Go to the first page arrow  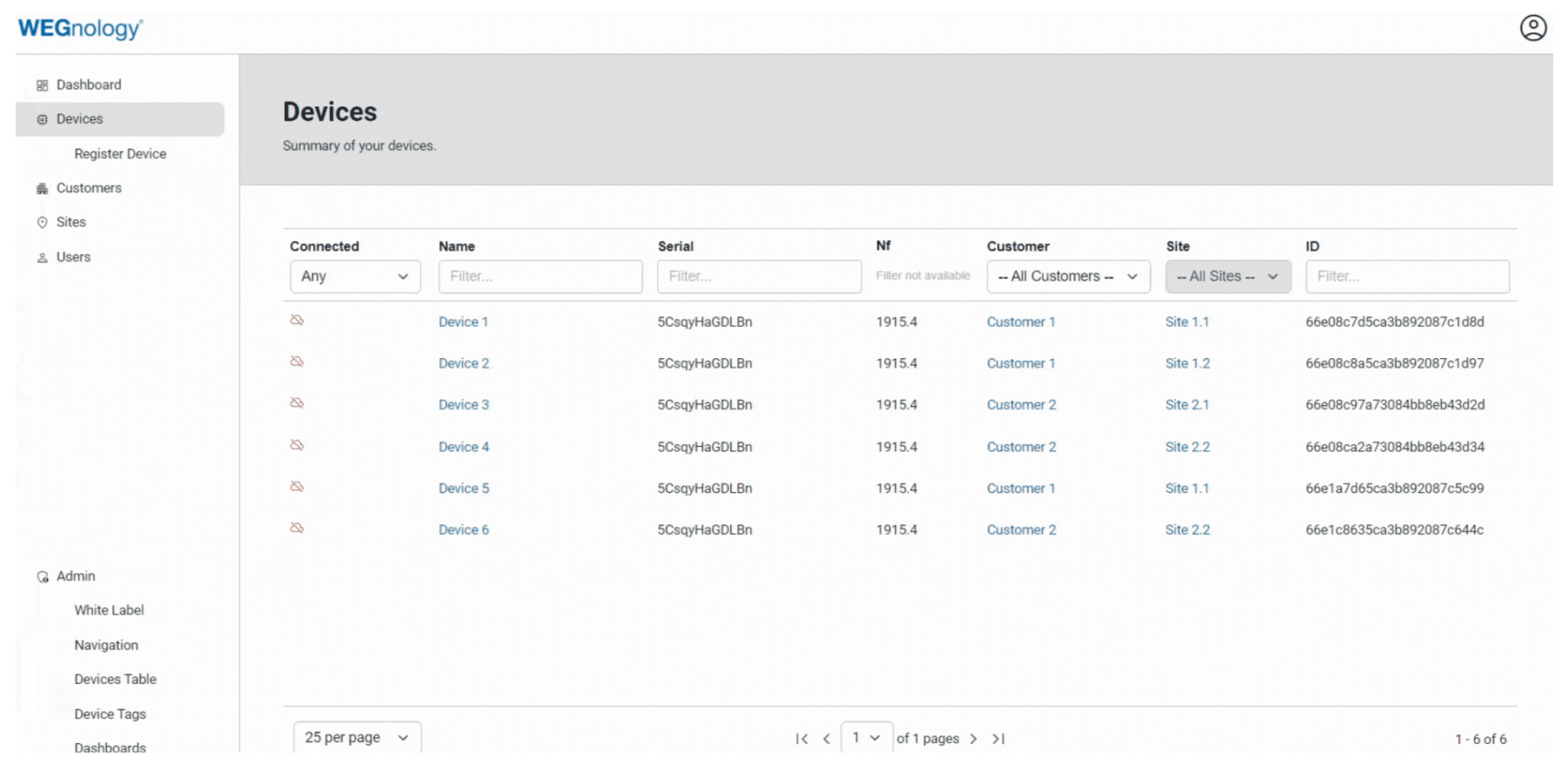click(801, 739)
